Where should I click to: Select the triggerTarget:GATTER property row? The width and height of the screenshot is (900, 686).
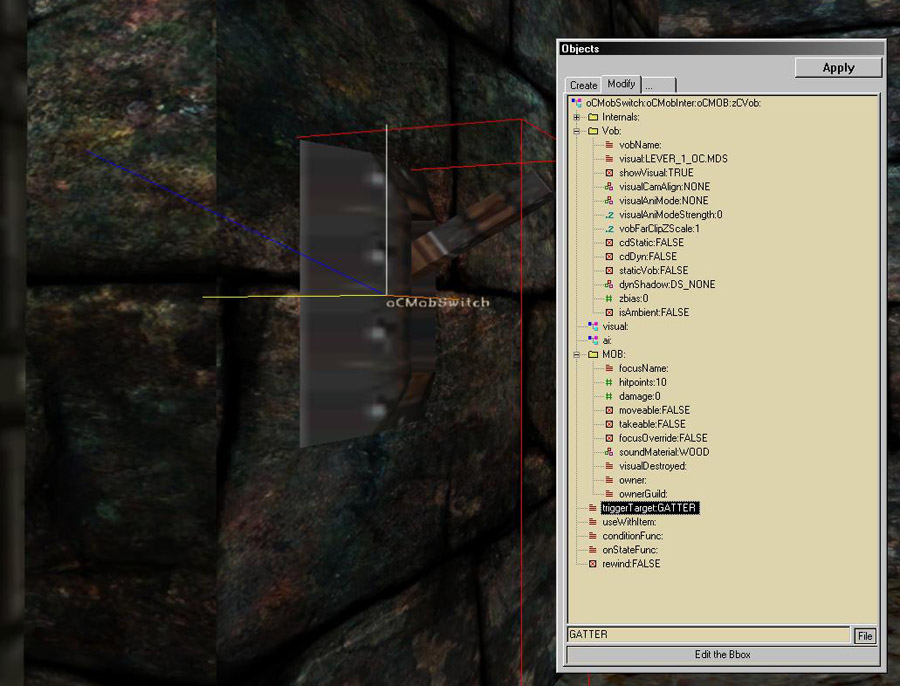pos(650,508)
